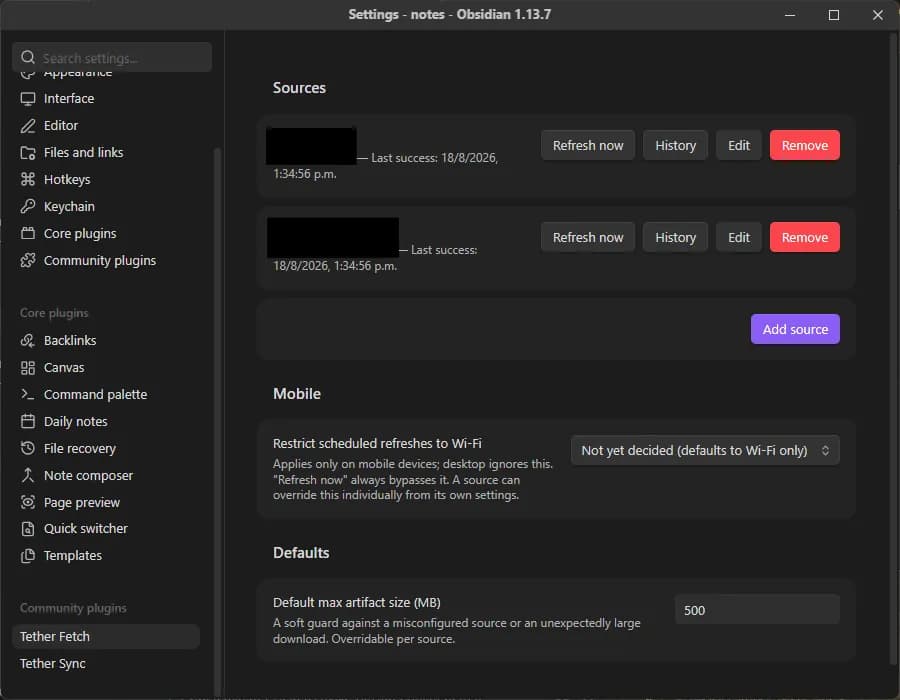
Task: Click the Page preview icon
Action: coord(28,503)
